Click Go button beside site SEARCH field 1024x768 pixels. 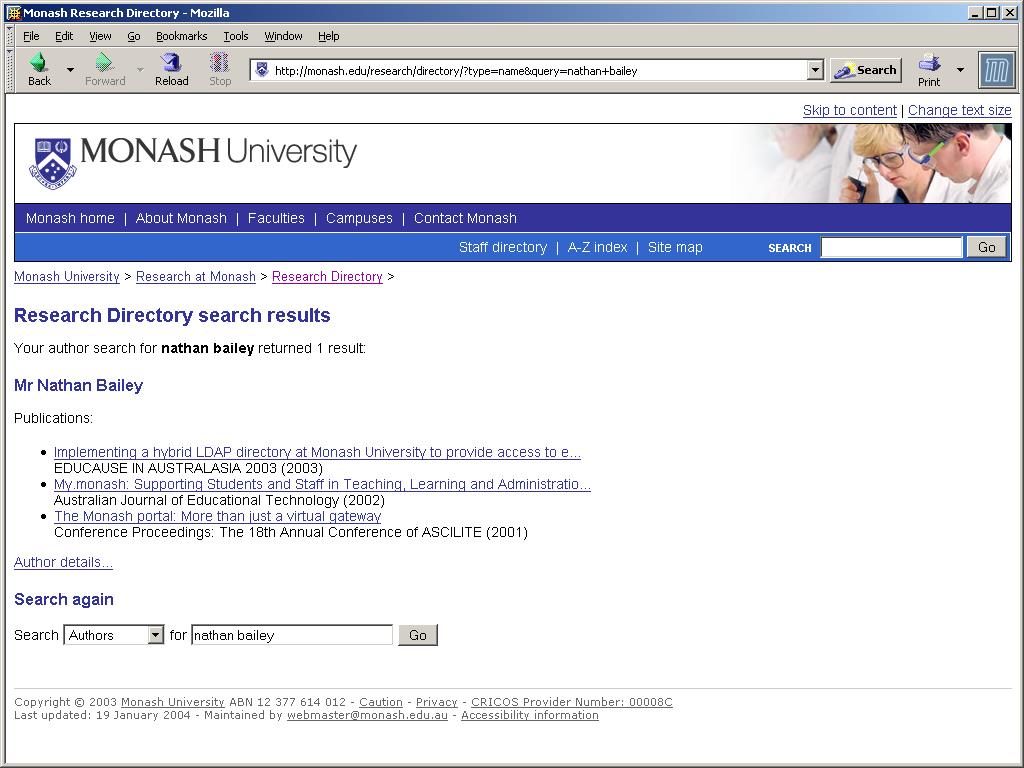[x=986, y=248]
